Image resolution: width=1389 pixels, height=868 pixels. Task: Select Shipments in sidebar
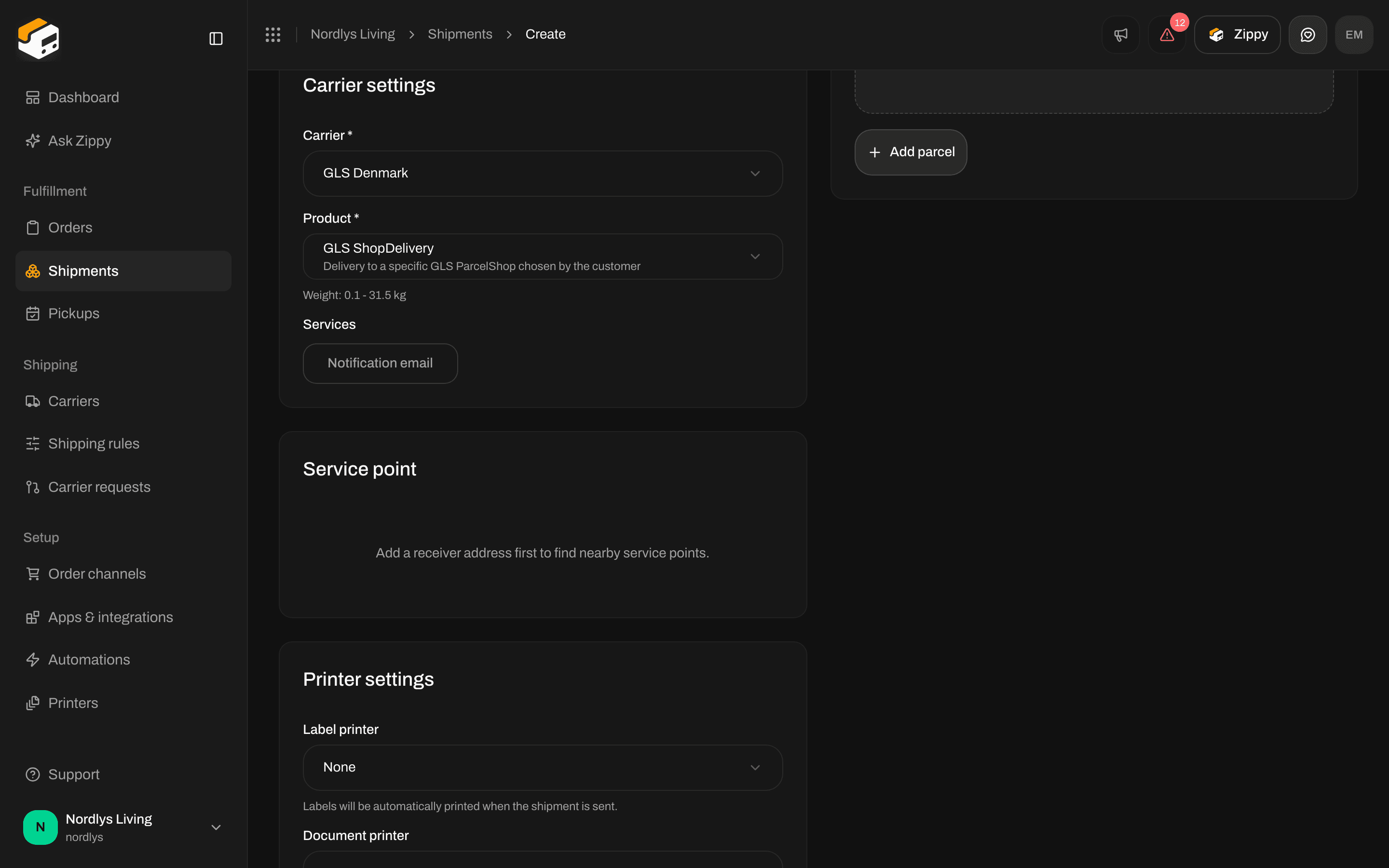123,271
